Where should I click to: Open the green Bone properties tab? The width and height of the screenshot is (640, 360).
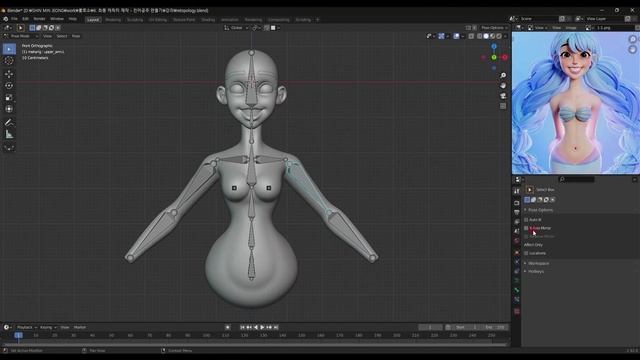[x=517, y=290]
